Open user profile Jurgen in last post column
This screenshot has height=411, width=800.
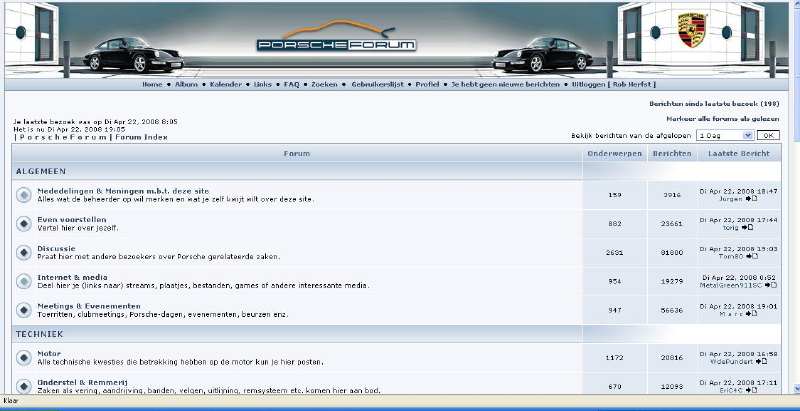[731, 199]
